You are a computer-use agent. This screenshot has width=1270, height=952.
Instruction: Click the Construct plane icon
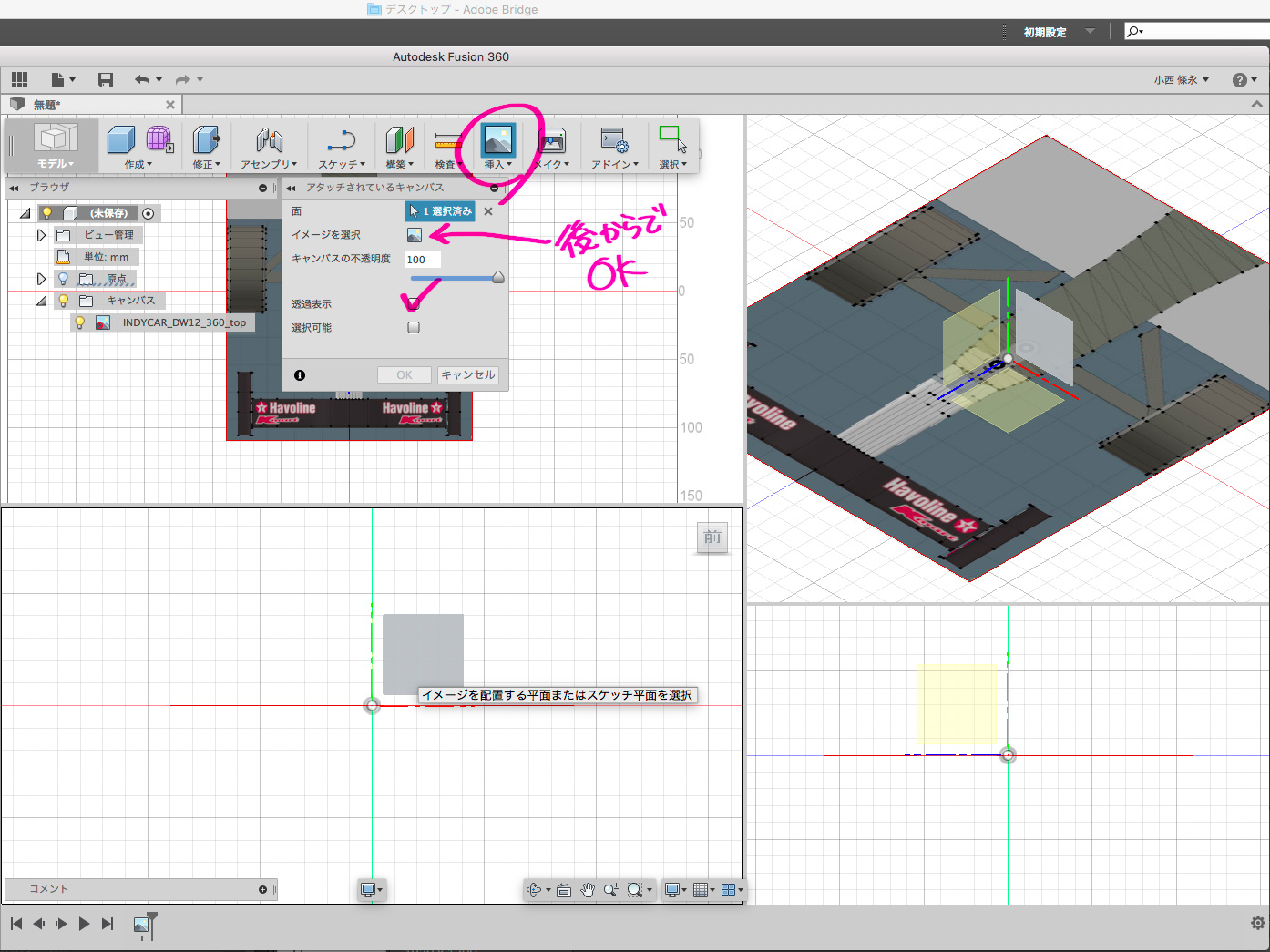pyautogui.click(x=399, y=139)
